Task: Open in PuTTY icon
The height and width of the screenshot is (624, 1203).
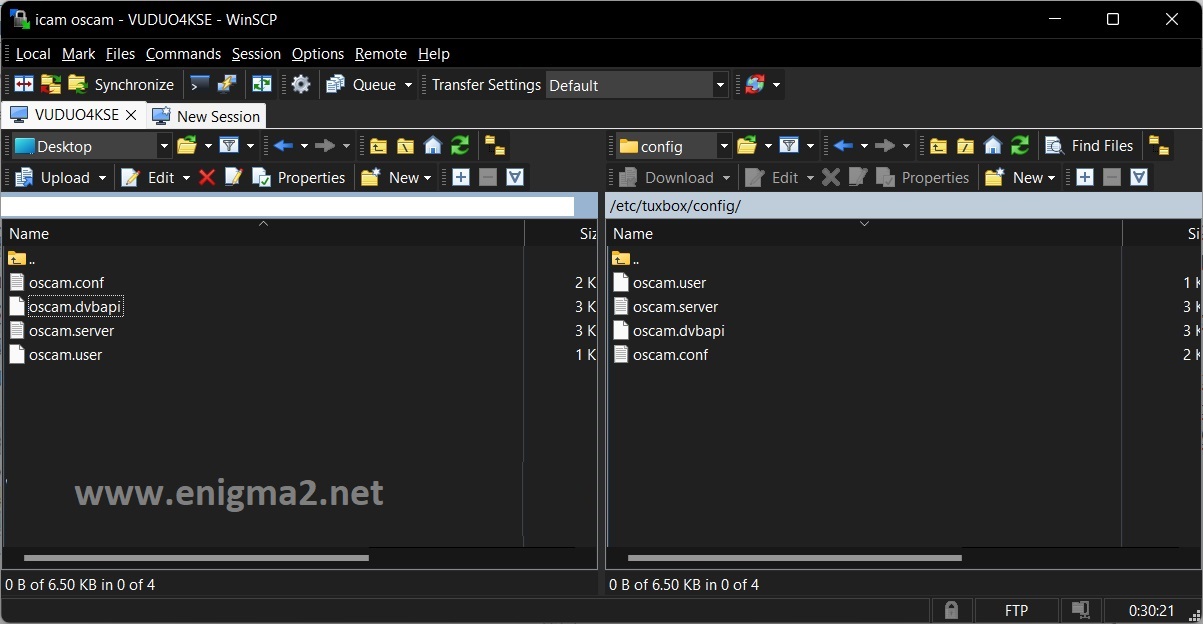Action: 227,85
